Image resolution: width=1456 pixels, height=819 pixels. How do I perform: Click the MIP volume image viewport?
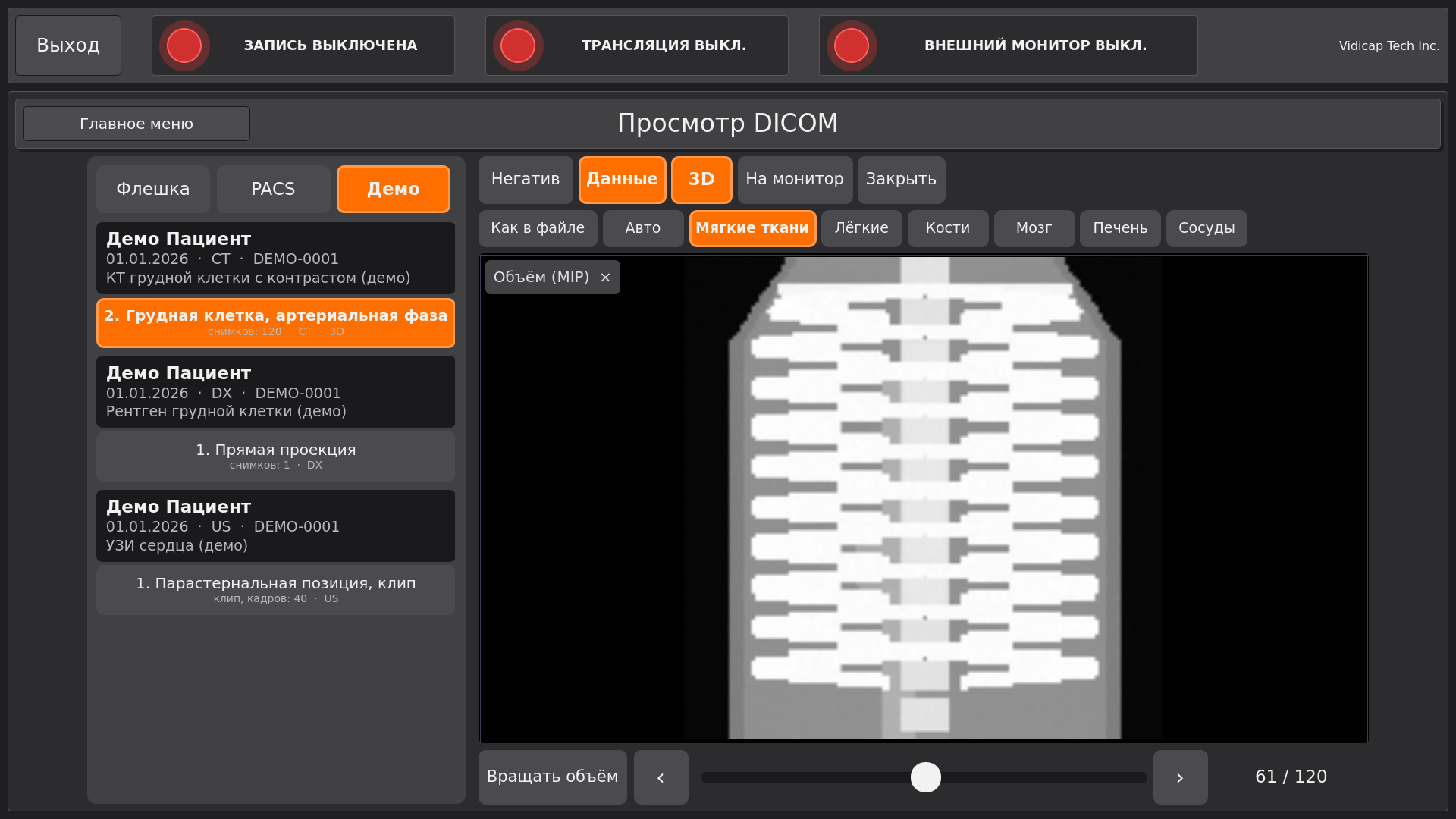pos(924,498)
